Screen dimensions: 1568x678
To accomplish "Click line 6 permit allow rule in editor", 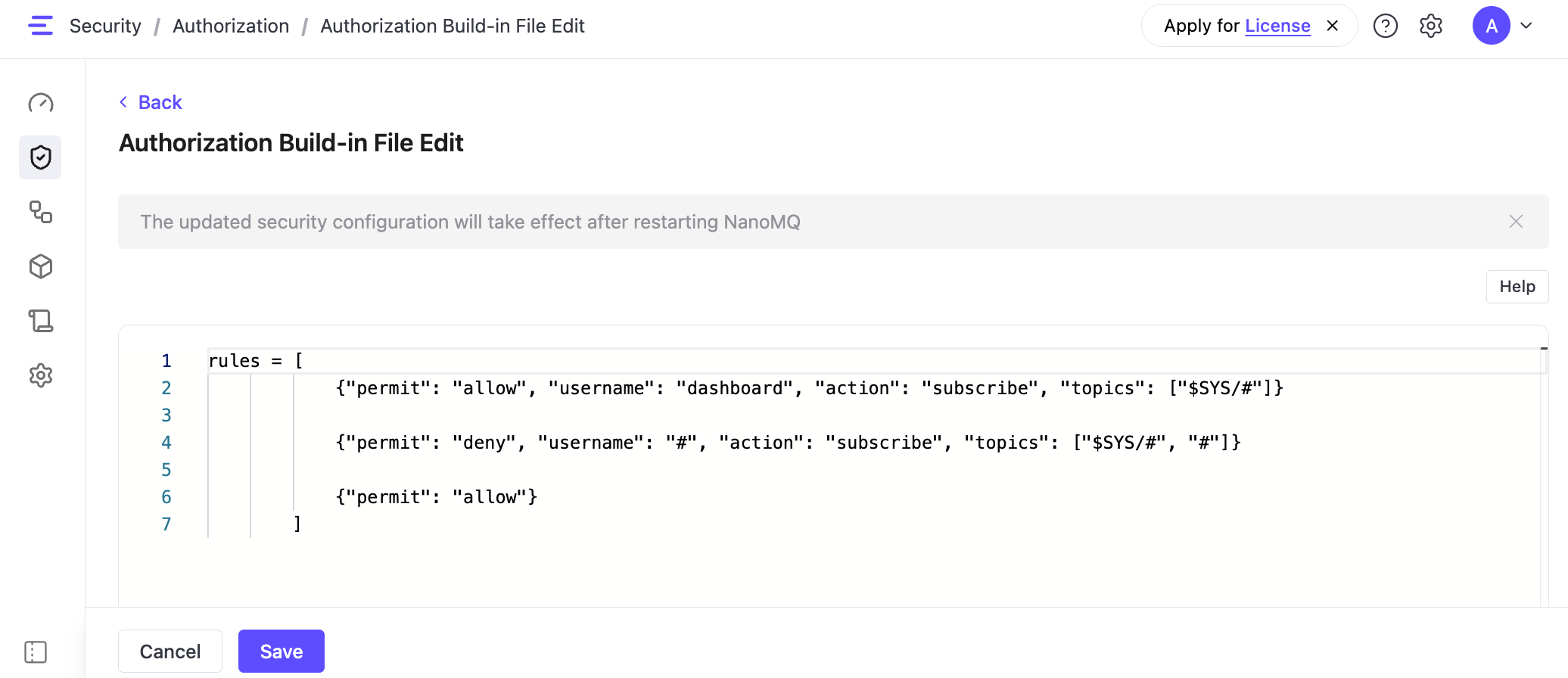I will pos(436,497).
